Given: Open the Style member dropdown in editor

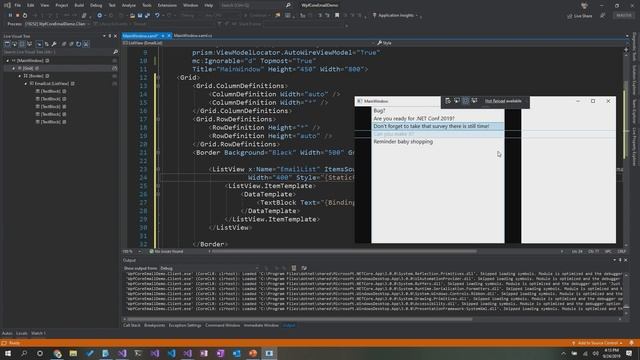Looking at the screenshot, I should pos(500,43).
